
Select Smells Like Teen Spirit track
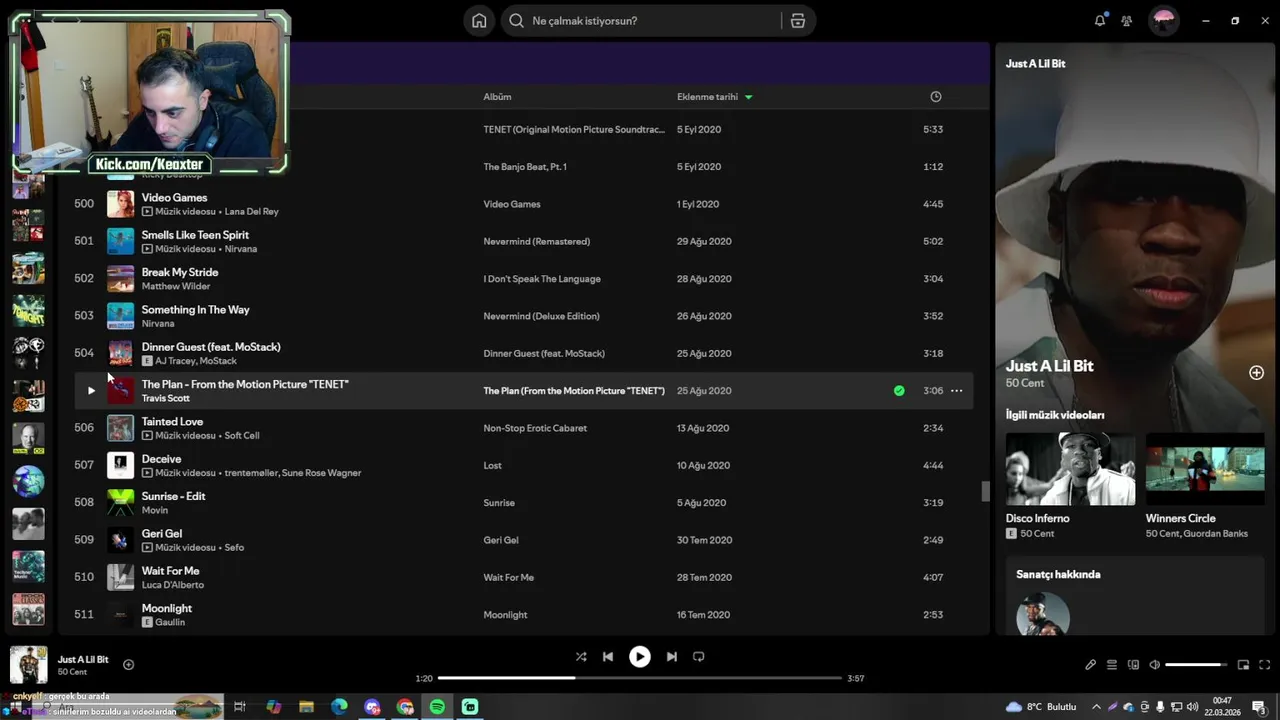tap(195, 235)
